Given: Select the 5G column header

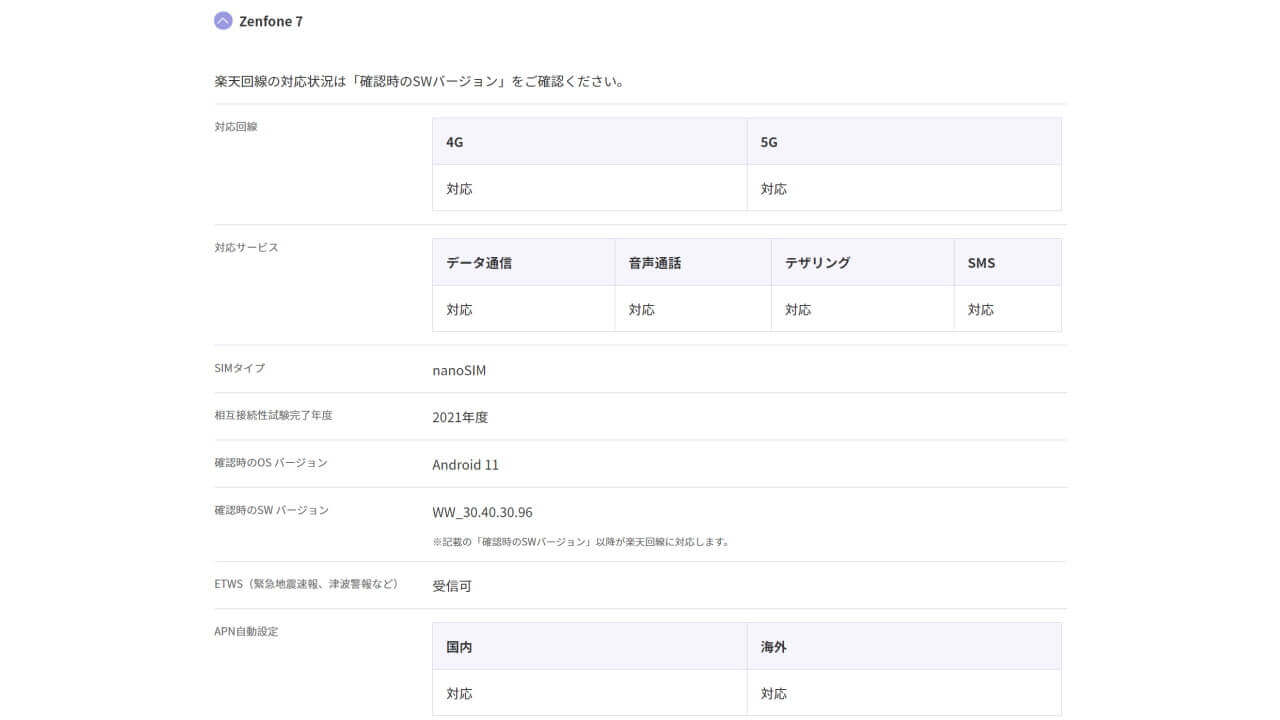Looking at the screenshot, I should tap(770, 142).
